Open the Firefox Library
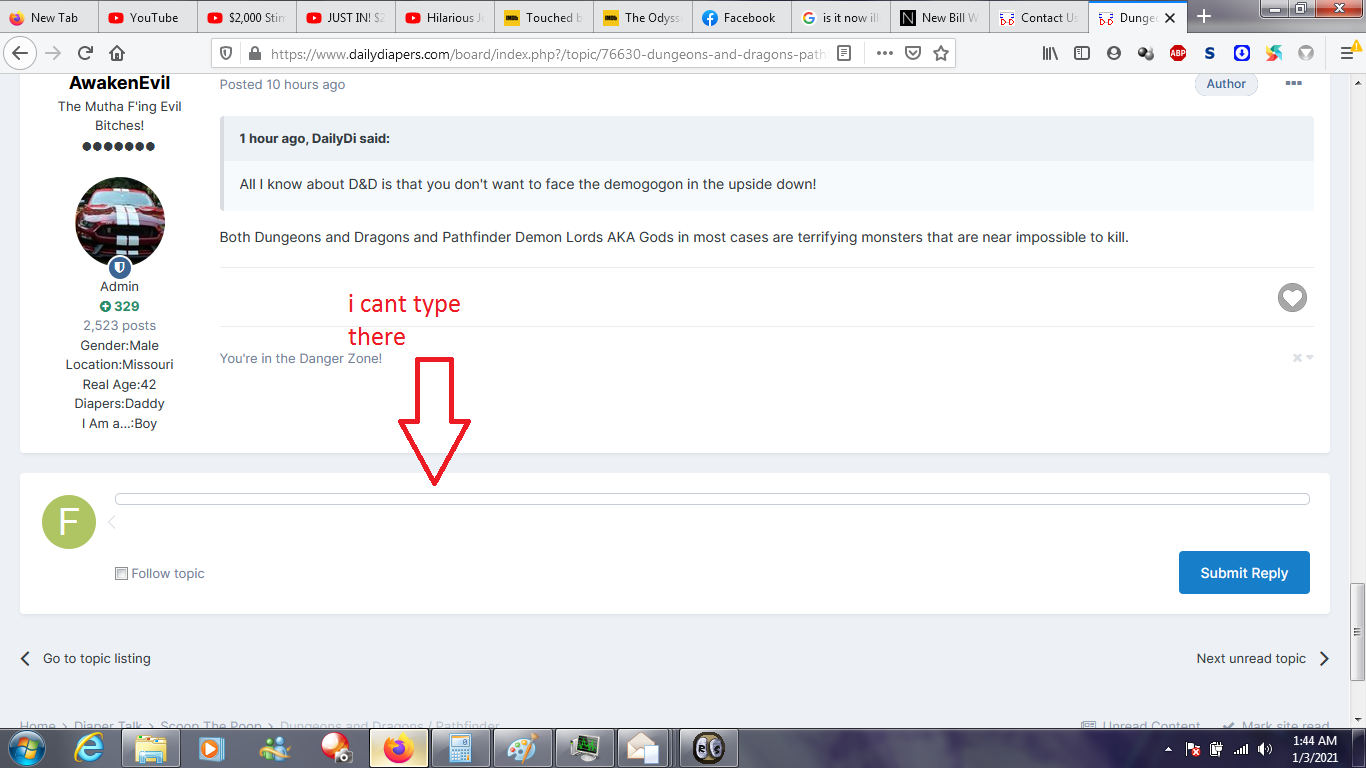 [1050, 53]
